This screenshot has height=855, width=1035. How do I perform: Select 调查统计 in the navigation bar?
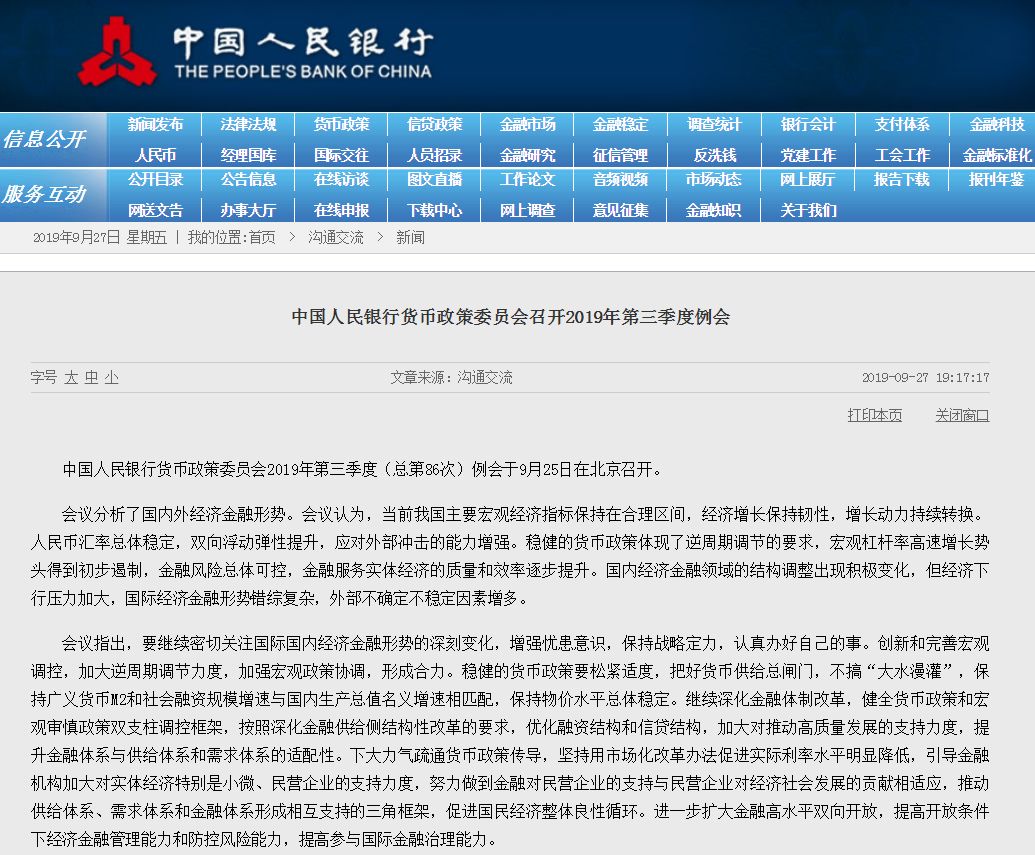coord(714,125)
